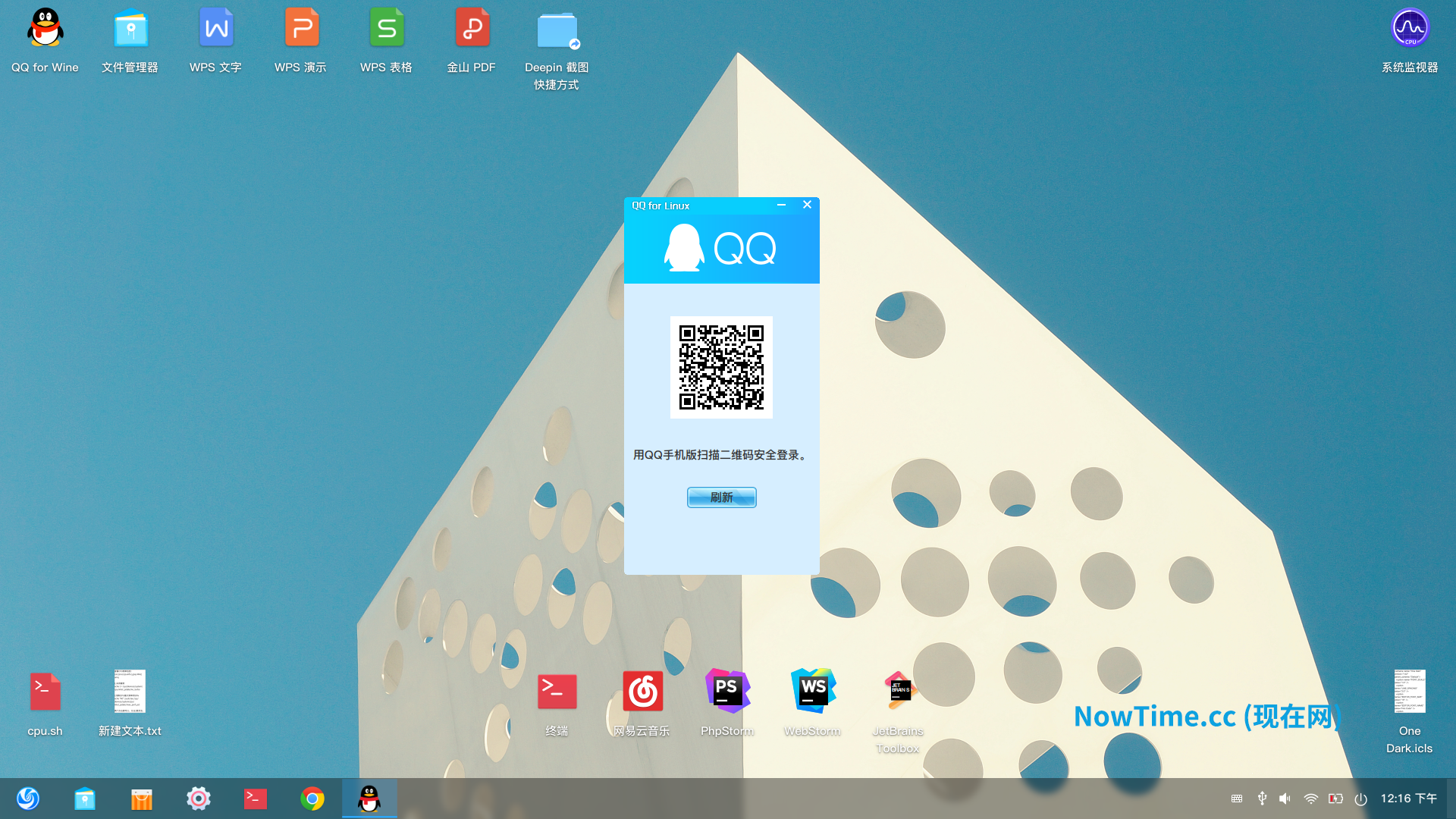1456x819 pixels.
Task: Open Deepin 截图 shortcut icon
Action: (x=557, y=32)
